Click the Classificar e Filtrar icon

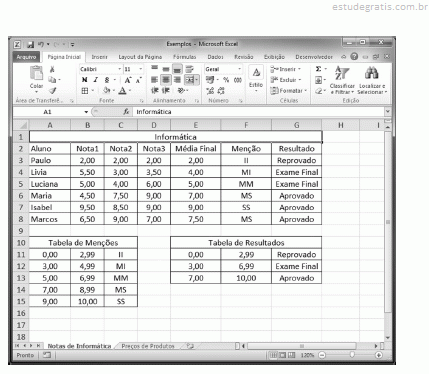point(342,73)
